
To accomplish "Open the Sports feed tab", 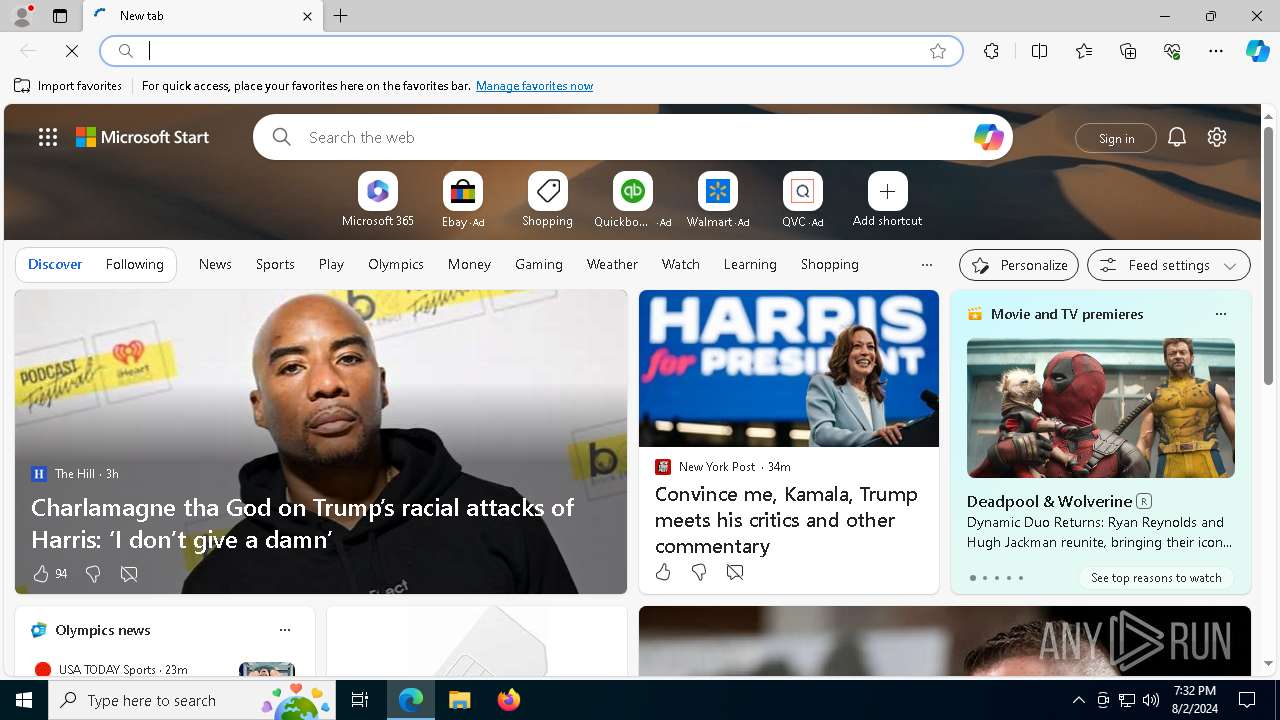I will [x=275, y=264].
